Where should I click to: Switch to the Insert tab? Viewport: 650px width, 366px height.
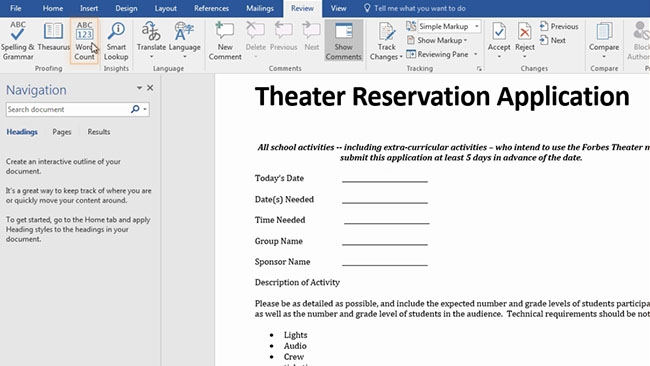pos(89,8)
